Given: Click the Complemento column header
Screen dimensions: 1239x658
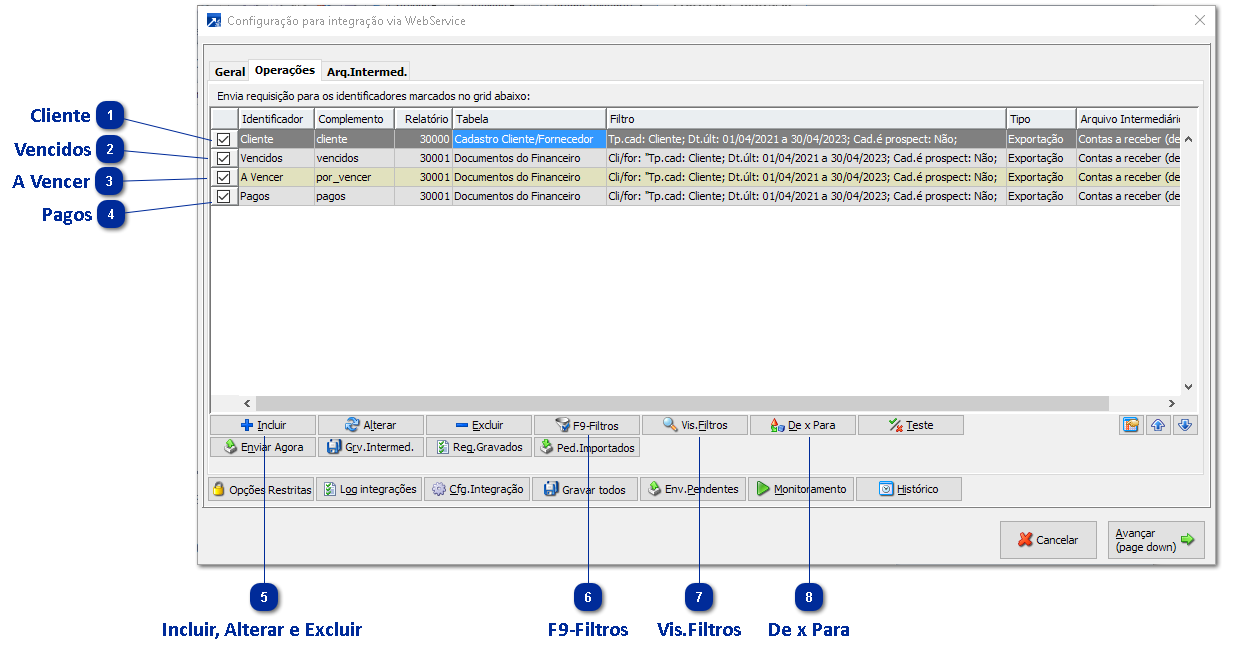Looking at the screenshot, I should tap(354, 119).
